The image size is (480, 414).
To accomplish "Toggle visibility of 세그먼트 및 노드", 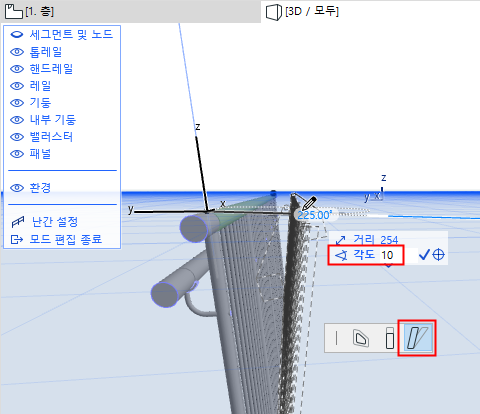I will pyautogui.click(x=17, y=34).
